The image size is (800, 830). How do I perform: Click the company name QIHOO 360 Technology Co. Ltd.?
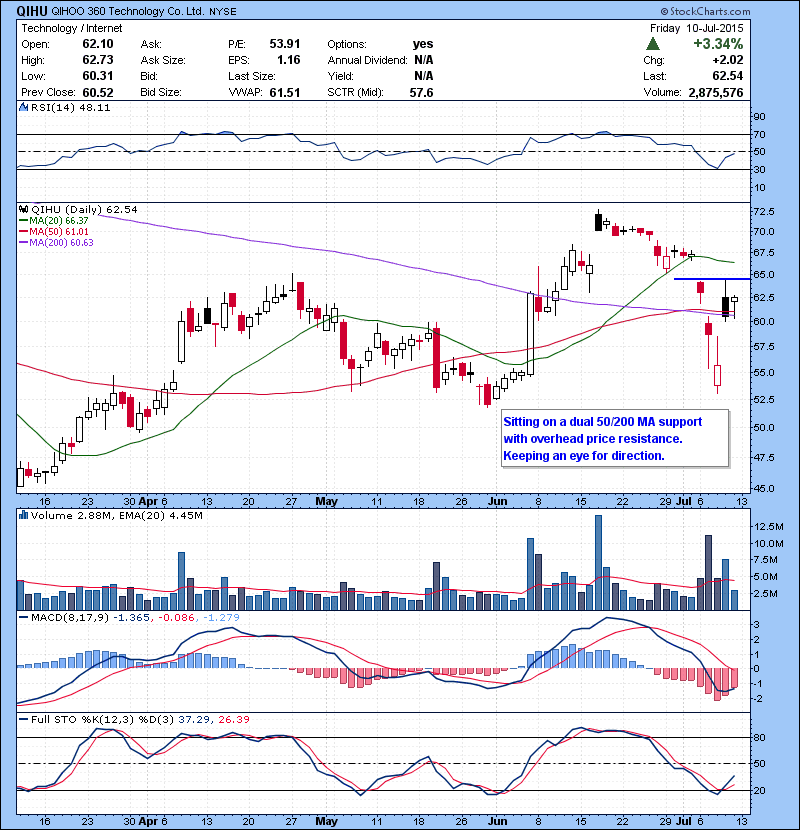click(x=128, y=12)
